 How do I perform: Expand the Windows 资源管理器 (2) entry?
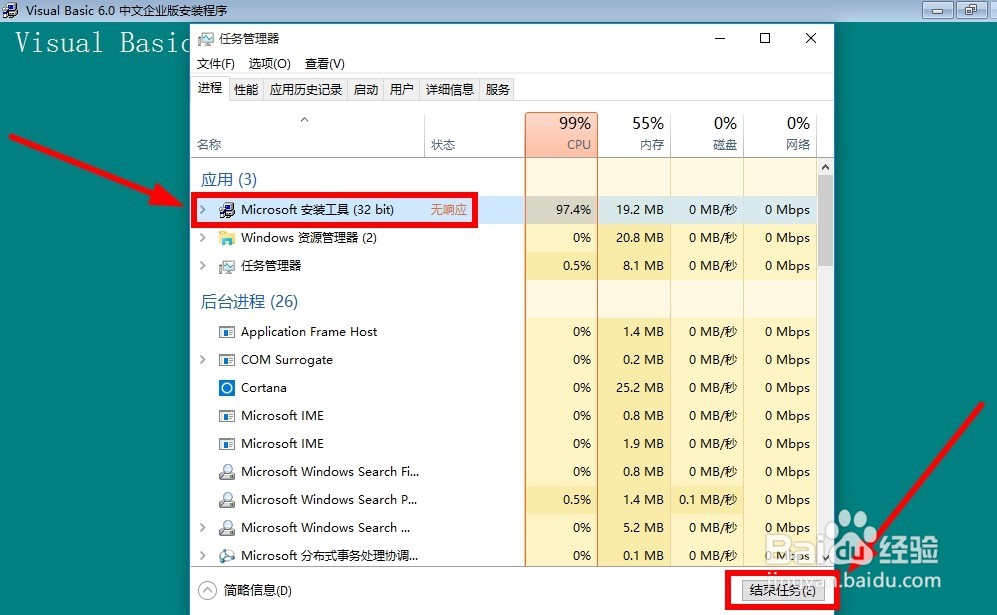(x=203, y=237)
